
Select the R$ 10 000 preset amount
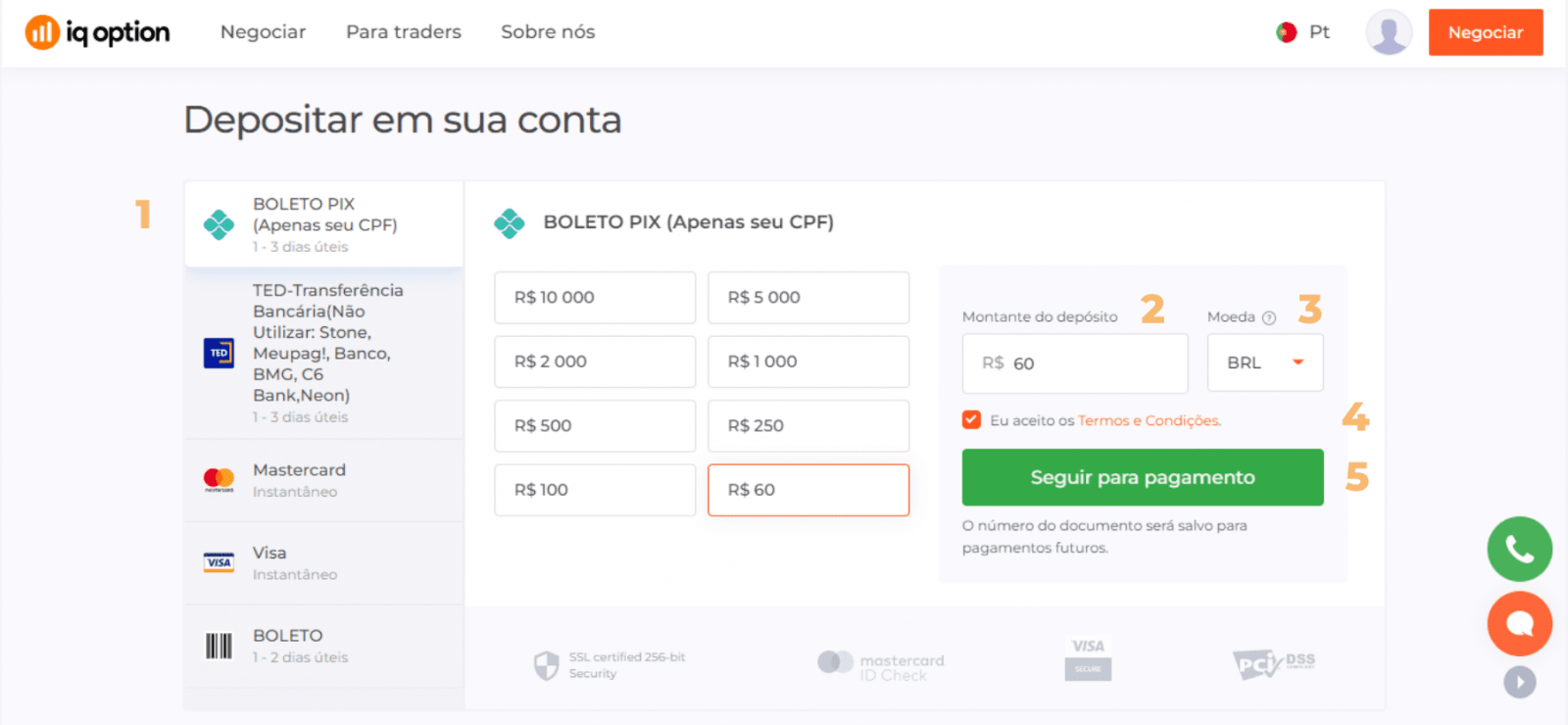(x=595, y=298)
